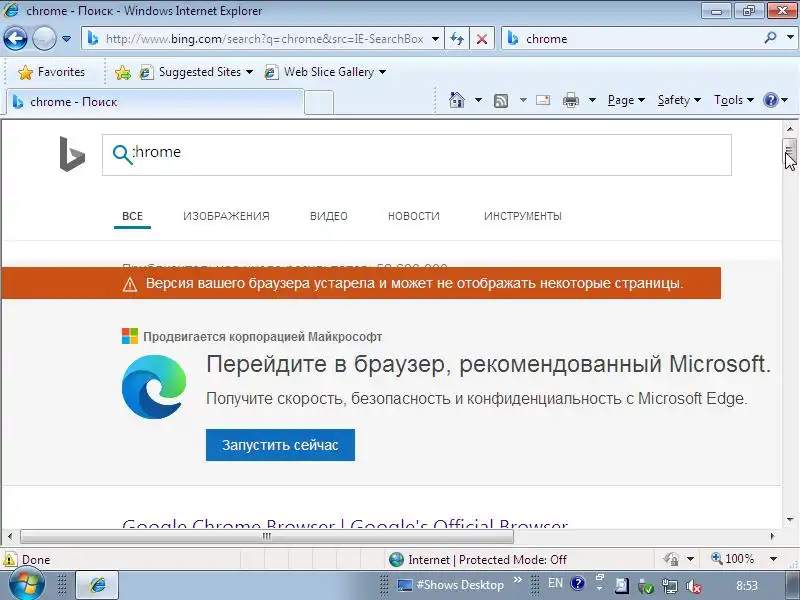The height and width of the screenshot is (600, 800).
Task: Open the Google Chrome Browser result link
Action: point(345,523)
